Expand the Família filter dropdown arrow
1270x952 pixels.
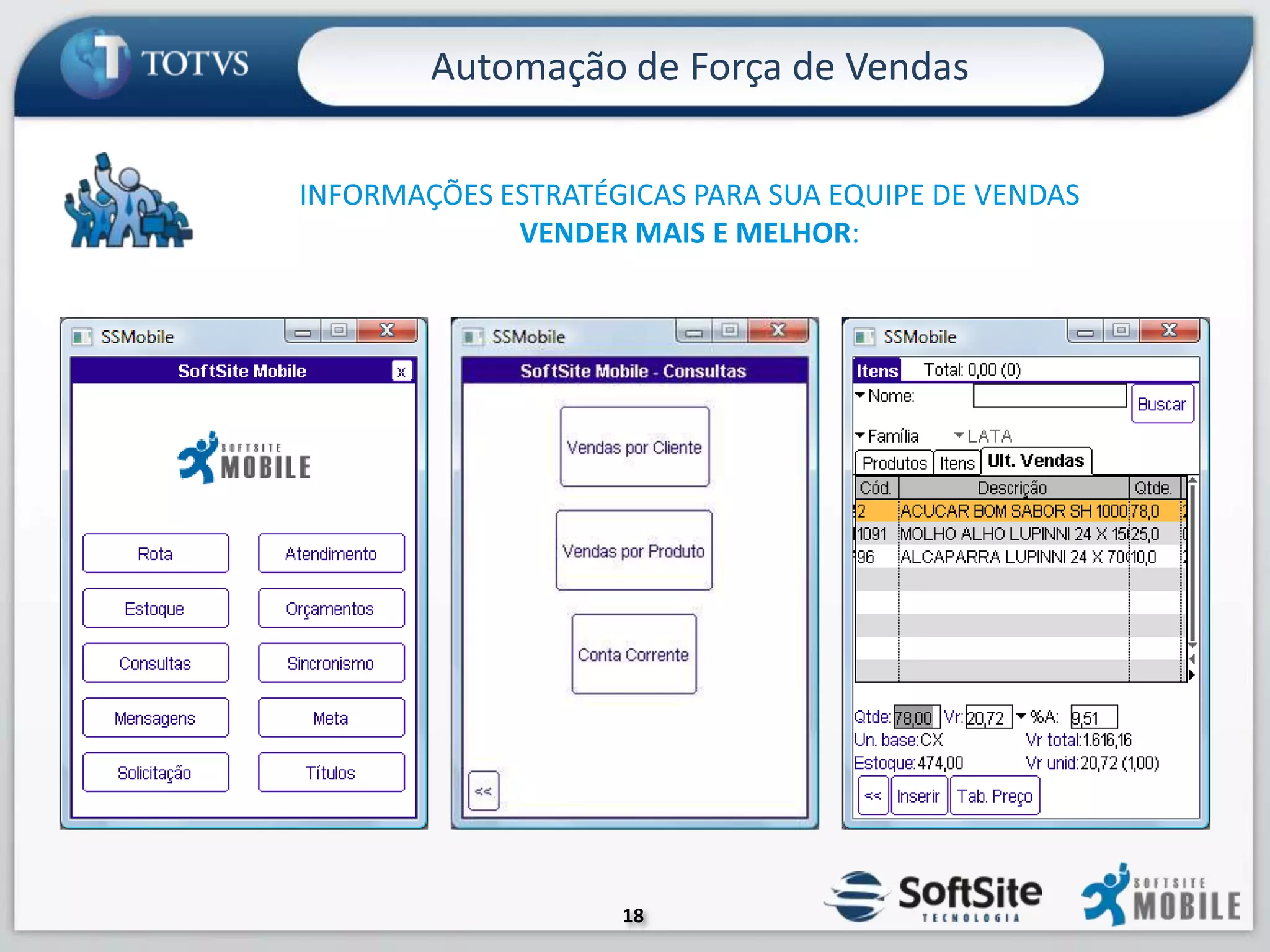pos(859,435)
